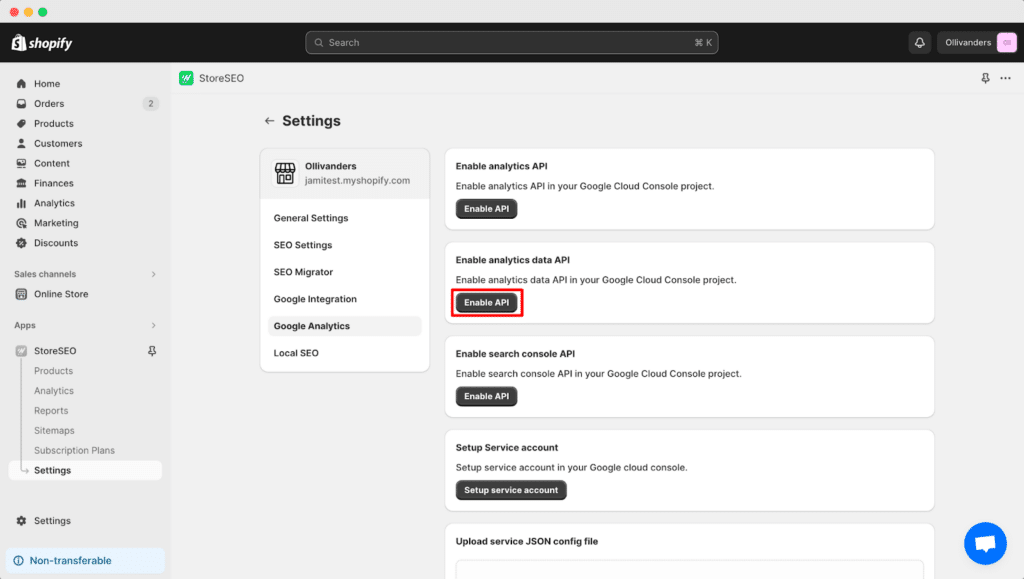The width and height of the screenshot is (1024, 579).
Task: Open the chat support bubble
Action: [985, 543]
